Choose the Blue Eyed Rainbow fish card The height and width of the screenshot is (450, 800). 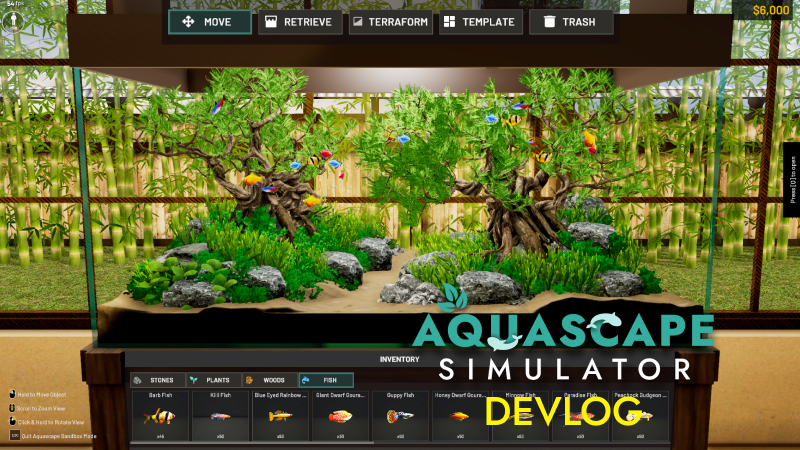(x=280, y=416)
